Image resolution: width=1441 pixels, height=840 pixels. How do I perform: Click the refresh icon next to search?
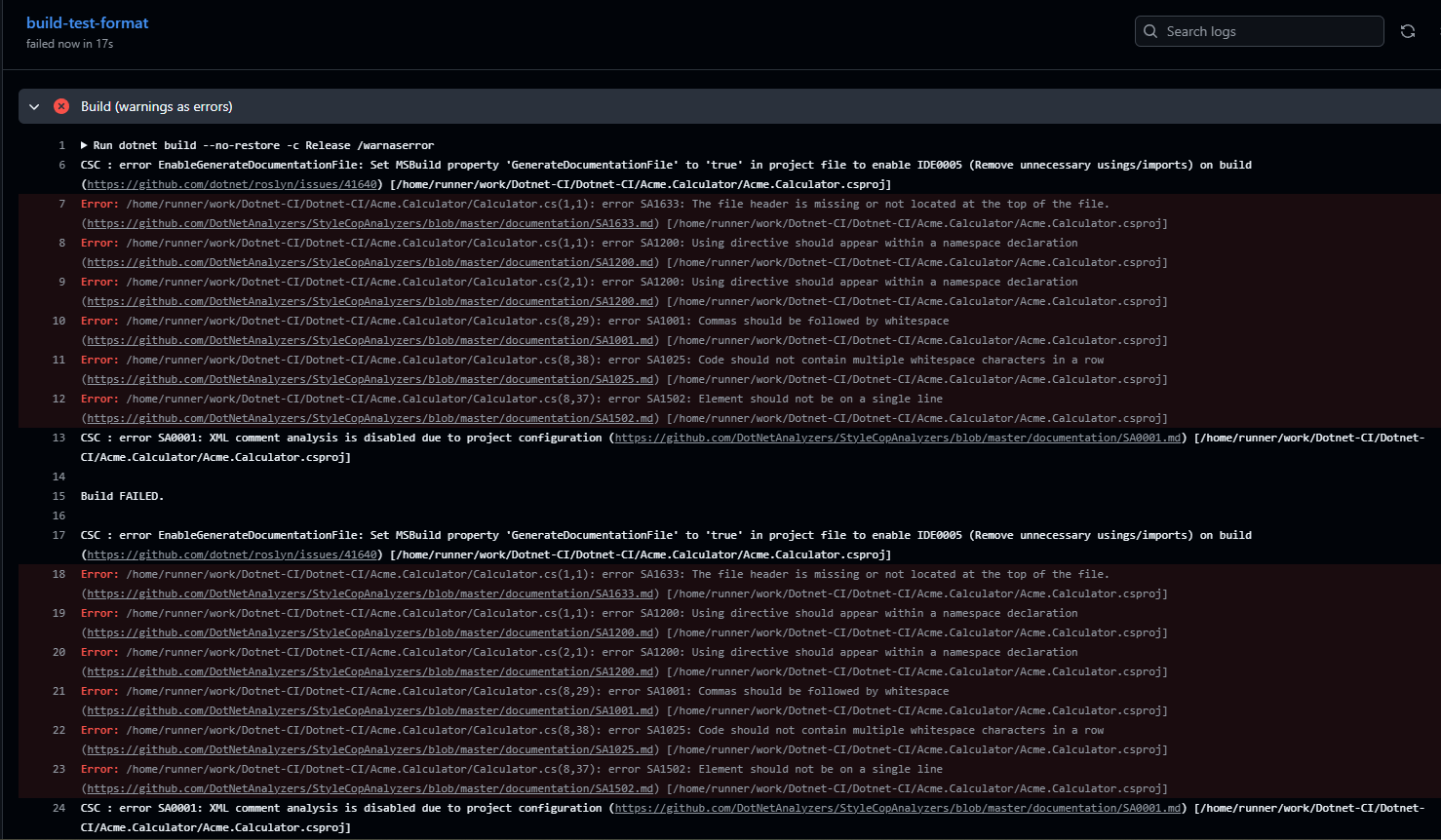point(1407,31)
